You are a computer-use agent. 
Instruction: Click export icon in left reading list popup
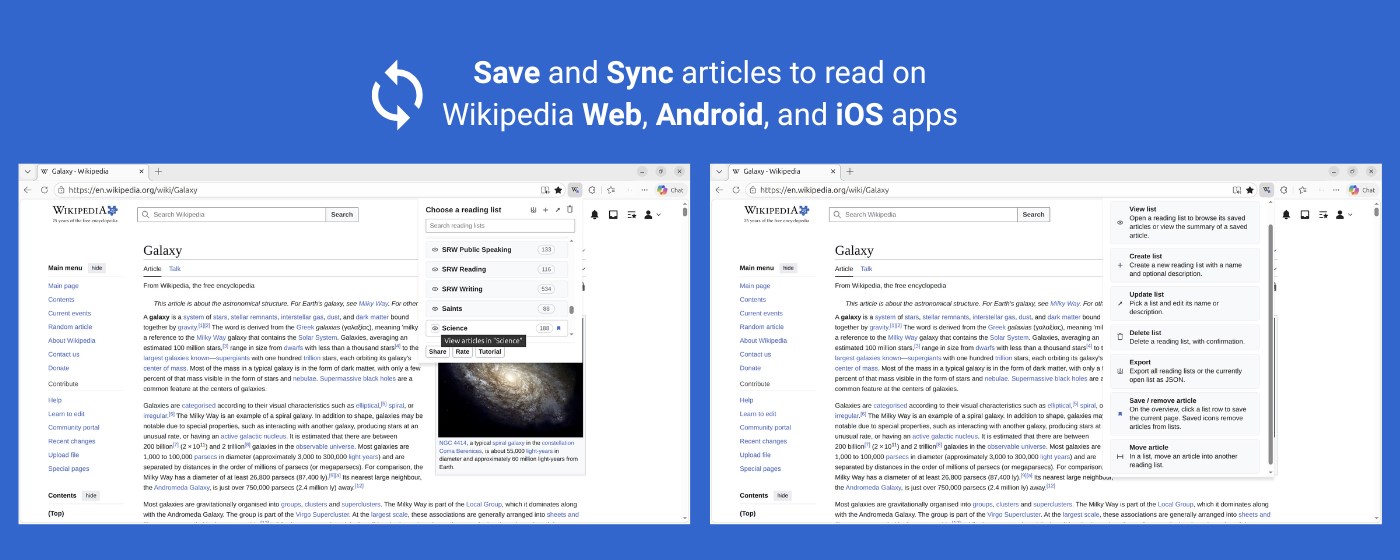pyautogui.click(x=533, y=210)
